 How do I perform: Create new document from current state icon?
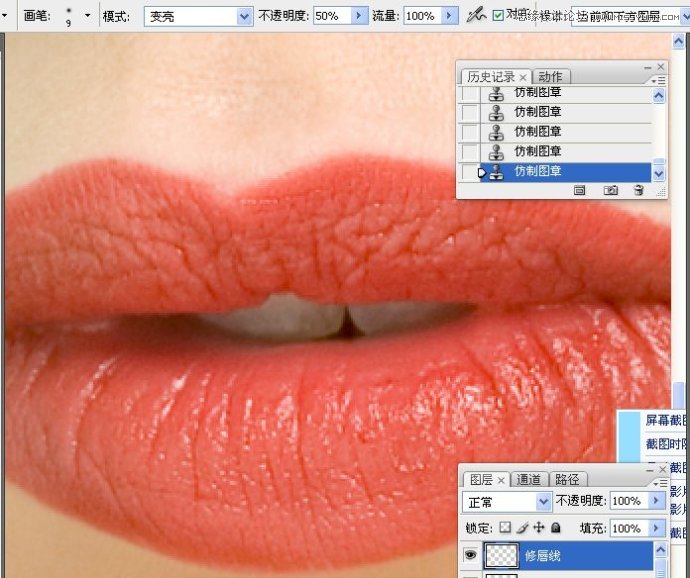(x=580, y=190)
